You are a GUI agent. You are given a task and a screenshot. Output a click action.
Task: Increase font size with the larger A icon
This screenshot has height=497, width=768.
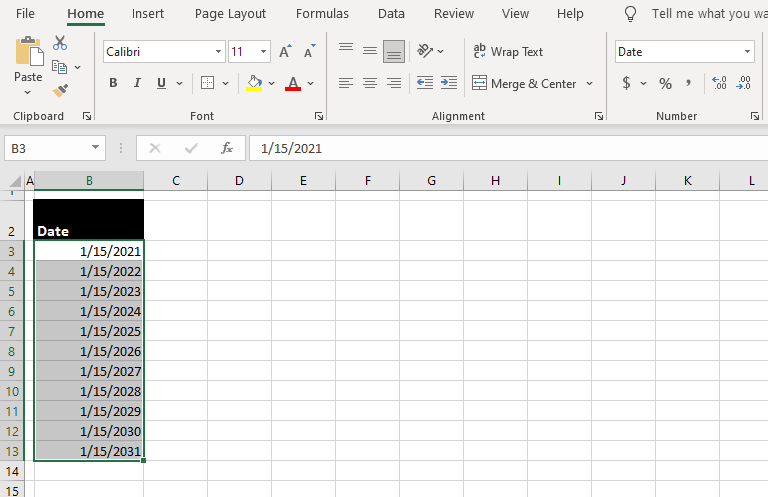(x=285, y=51)
